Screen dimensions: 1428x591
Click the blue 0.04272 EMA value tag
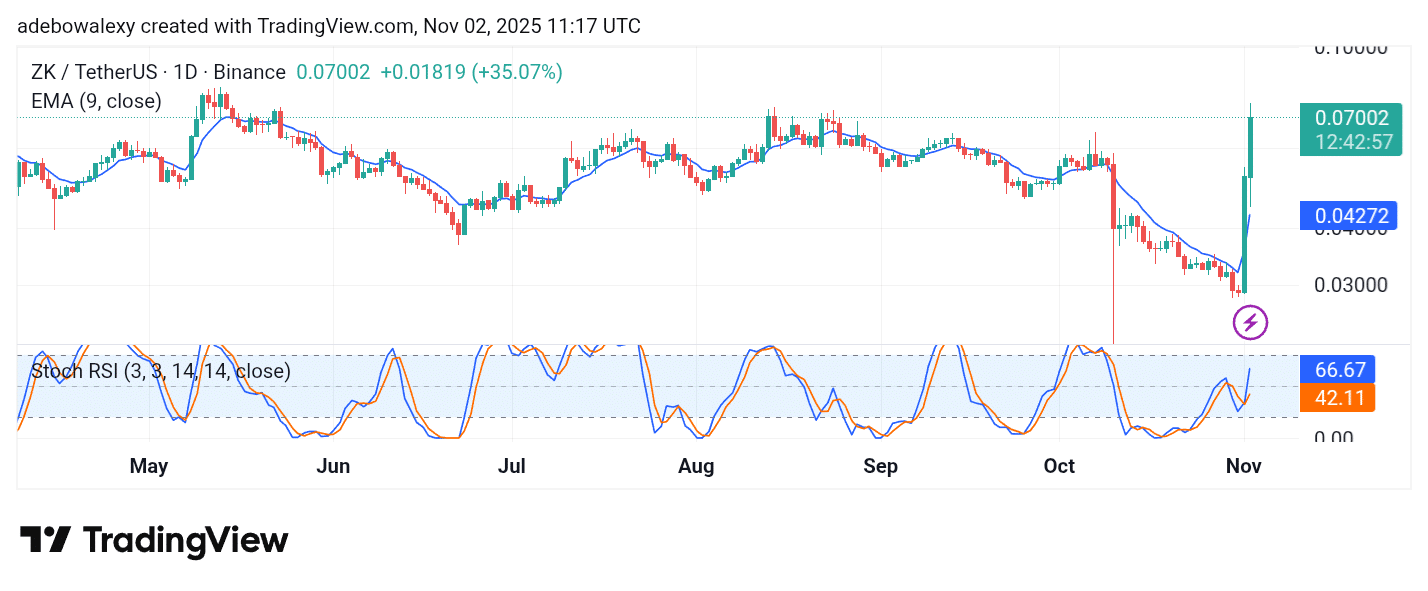1347,215
